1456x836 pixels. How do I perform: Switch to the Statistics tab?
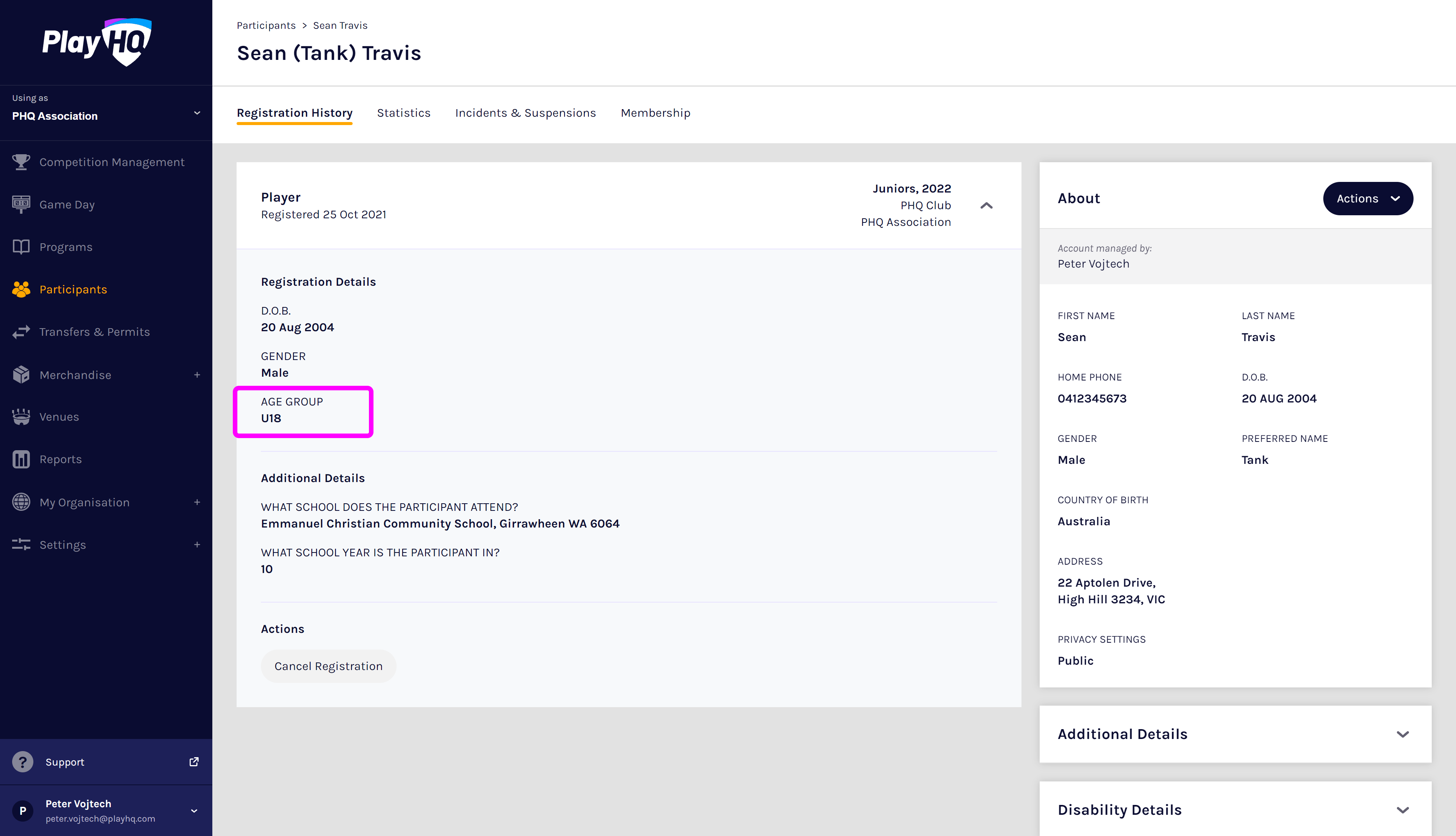[403, 113]
